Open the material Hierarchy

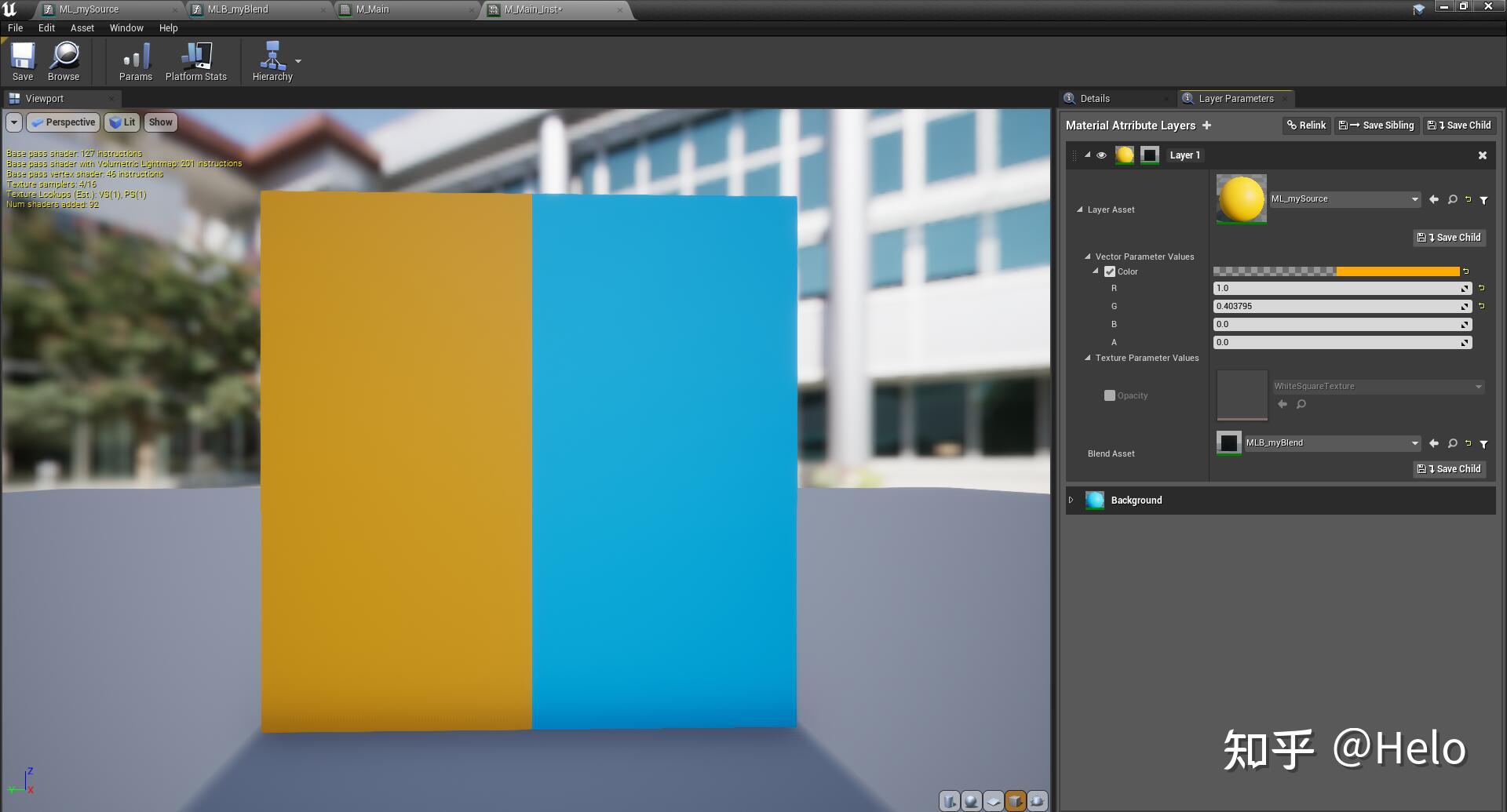(x=272, y=60)
